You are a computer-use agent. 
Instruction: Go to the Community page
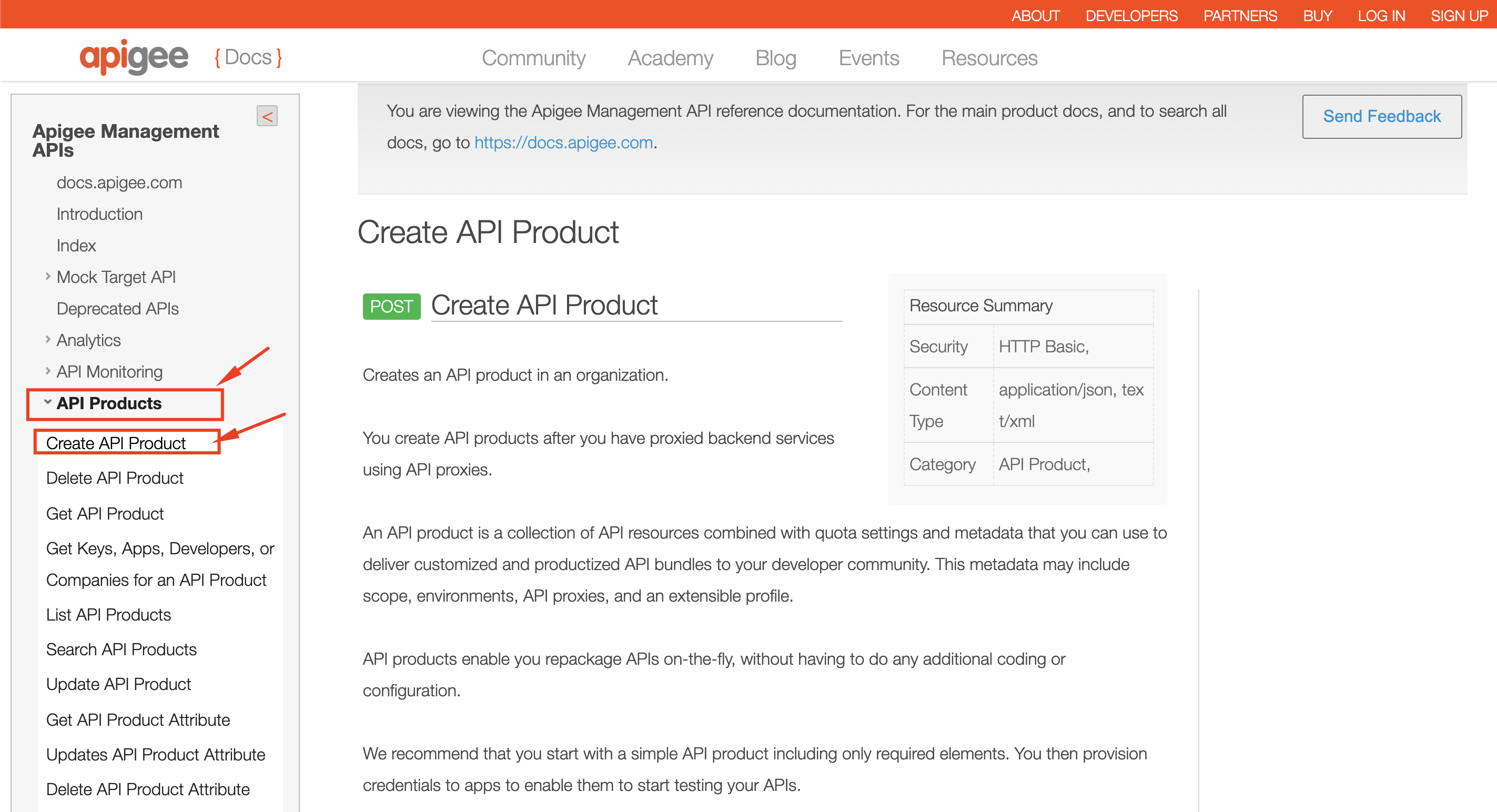(x=533, y=58)
